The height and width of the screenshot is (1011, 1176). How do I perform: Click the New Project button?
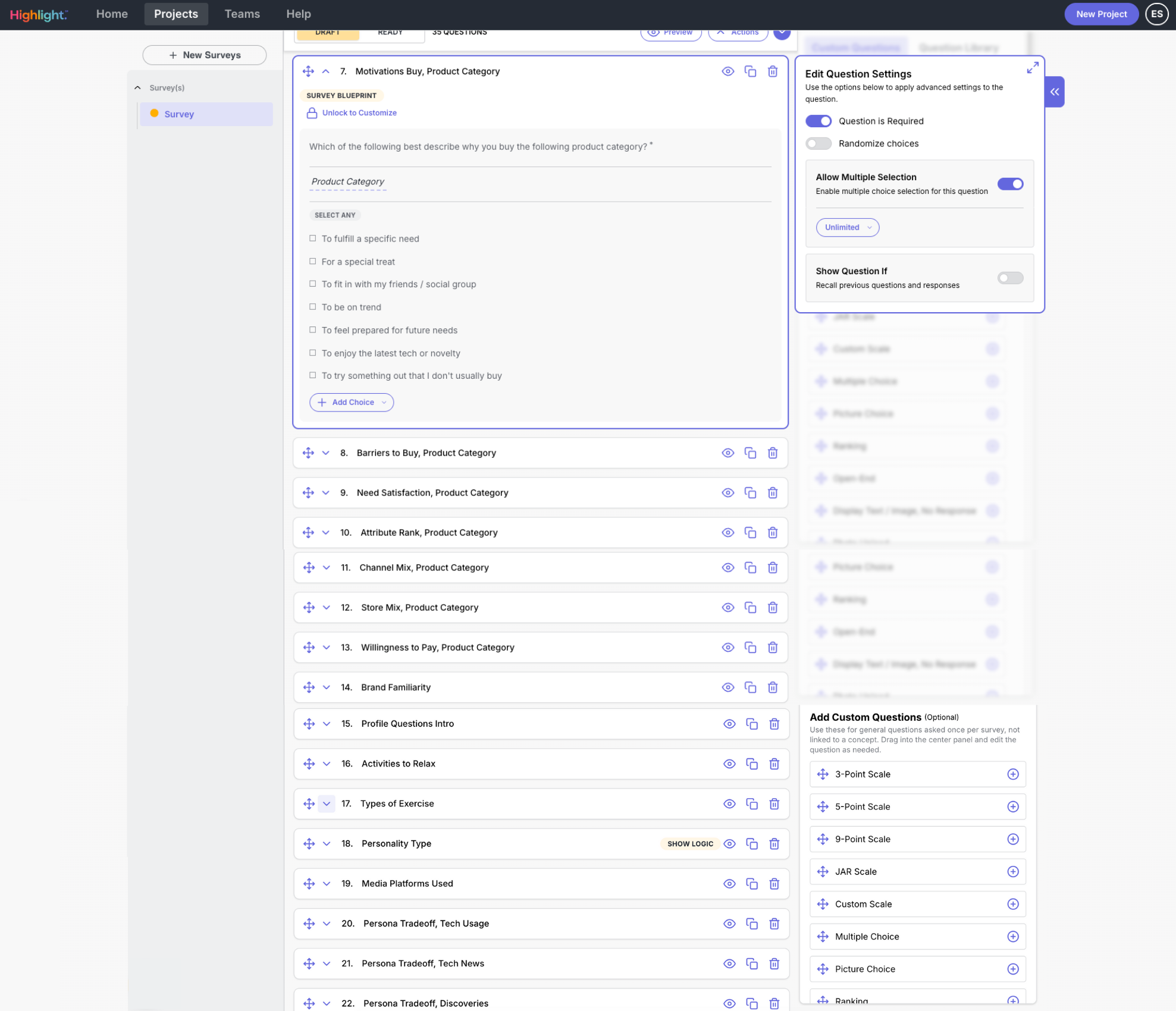click(x=1100, y=14)
